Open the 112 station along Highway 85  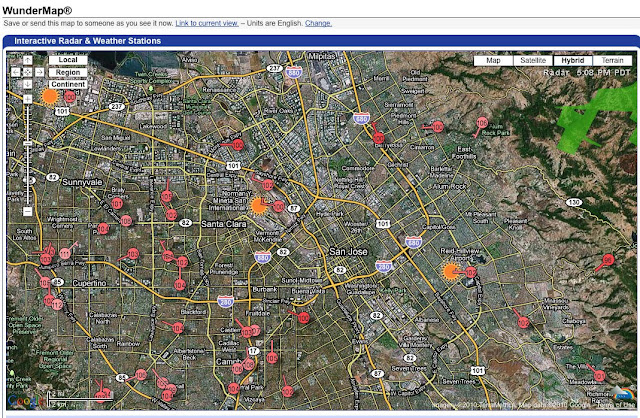(57, 304)
